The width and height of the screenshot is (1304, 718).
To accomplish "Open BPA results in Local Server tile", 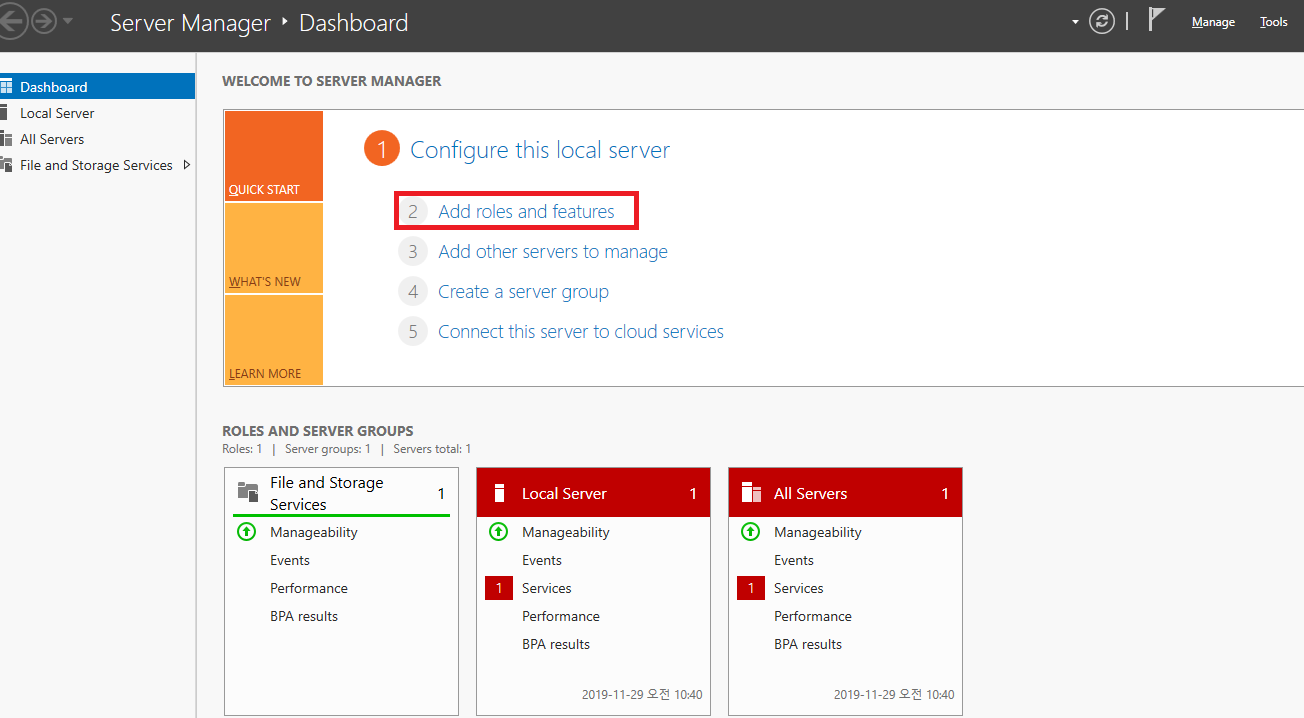I will (x=556, y=644).
